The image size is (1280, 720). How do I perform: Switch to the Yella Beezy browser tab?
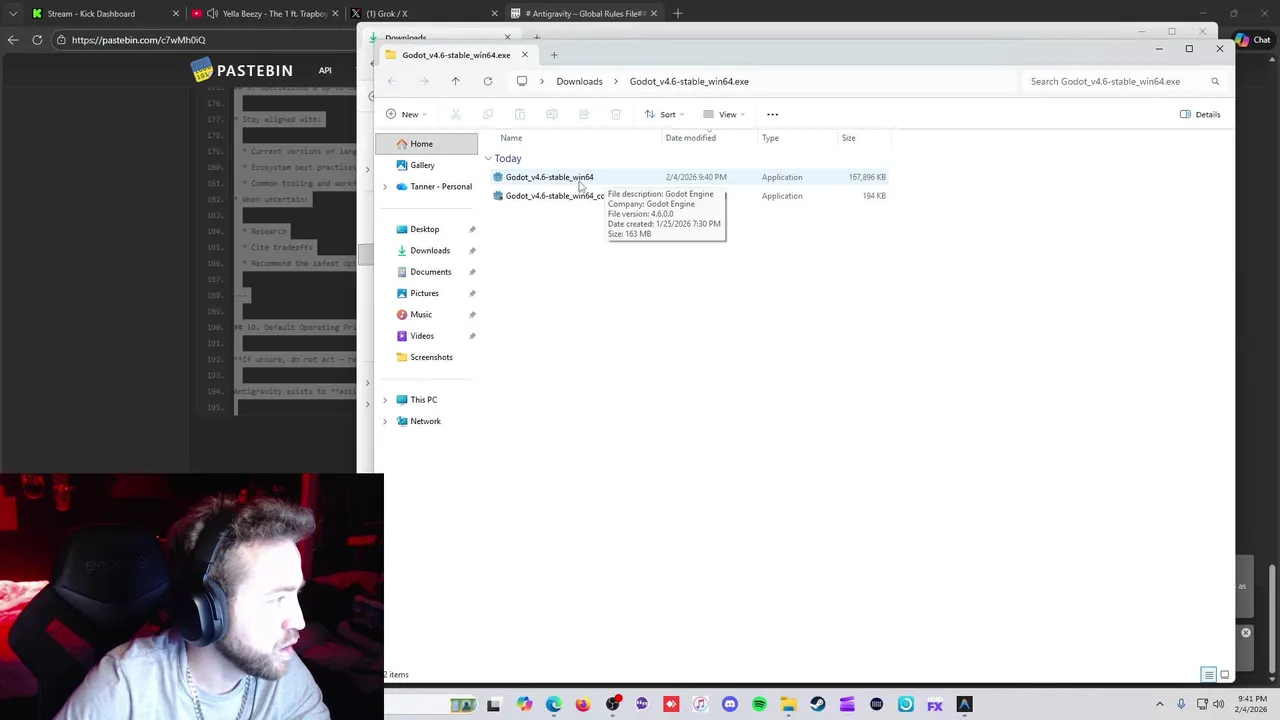tap(265, 14)
